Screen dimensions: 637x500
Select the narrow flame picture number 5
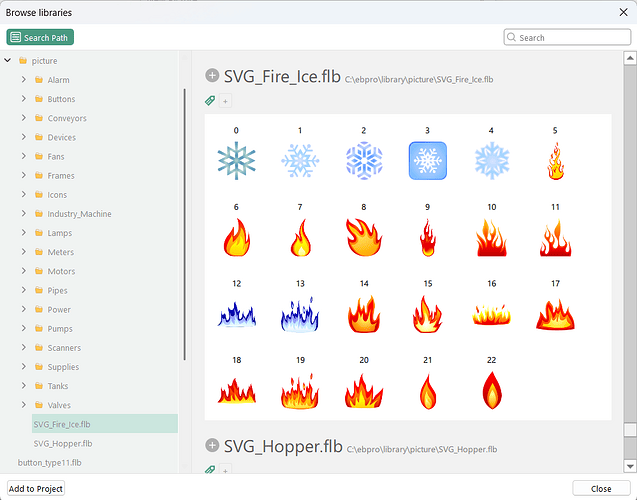pos(555,160)
